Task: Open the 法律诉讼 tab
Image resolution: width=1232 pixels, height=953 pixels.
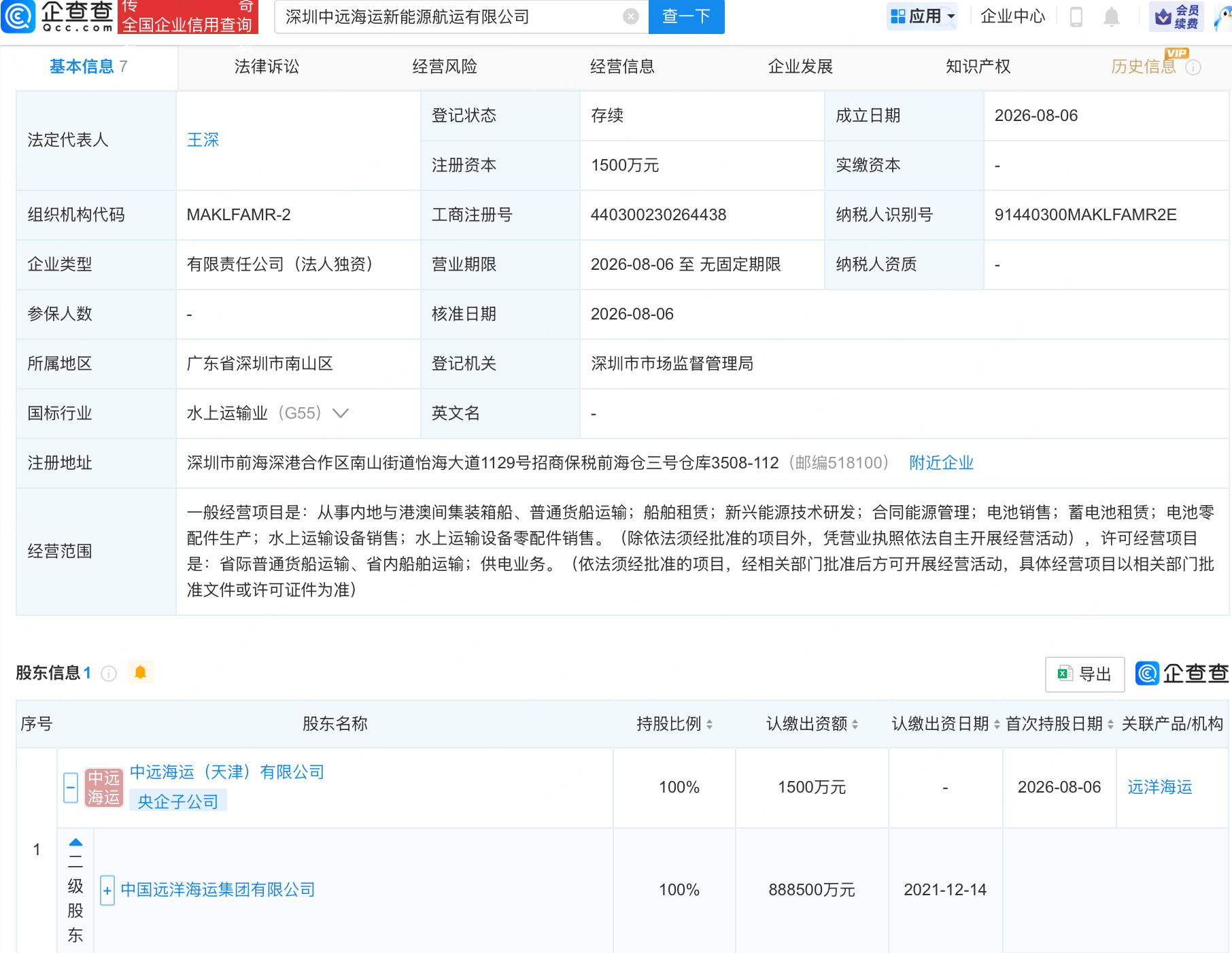Action: click(267, 67)
